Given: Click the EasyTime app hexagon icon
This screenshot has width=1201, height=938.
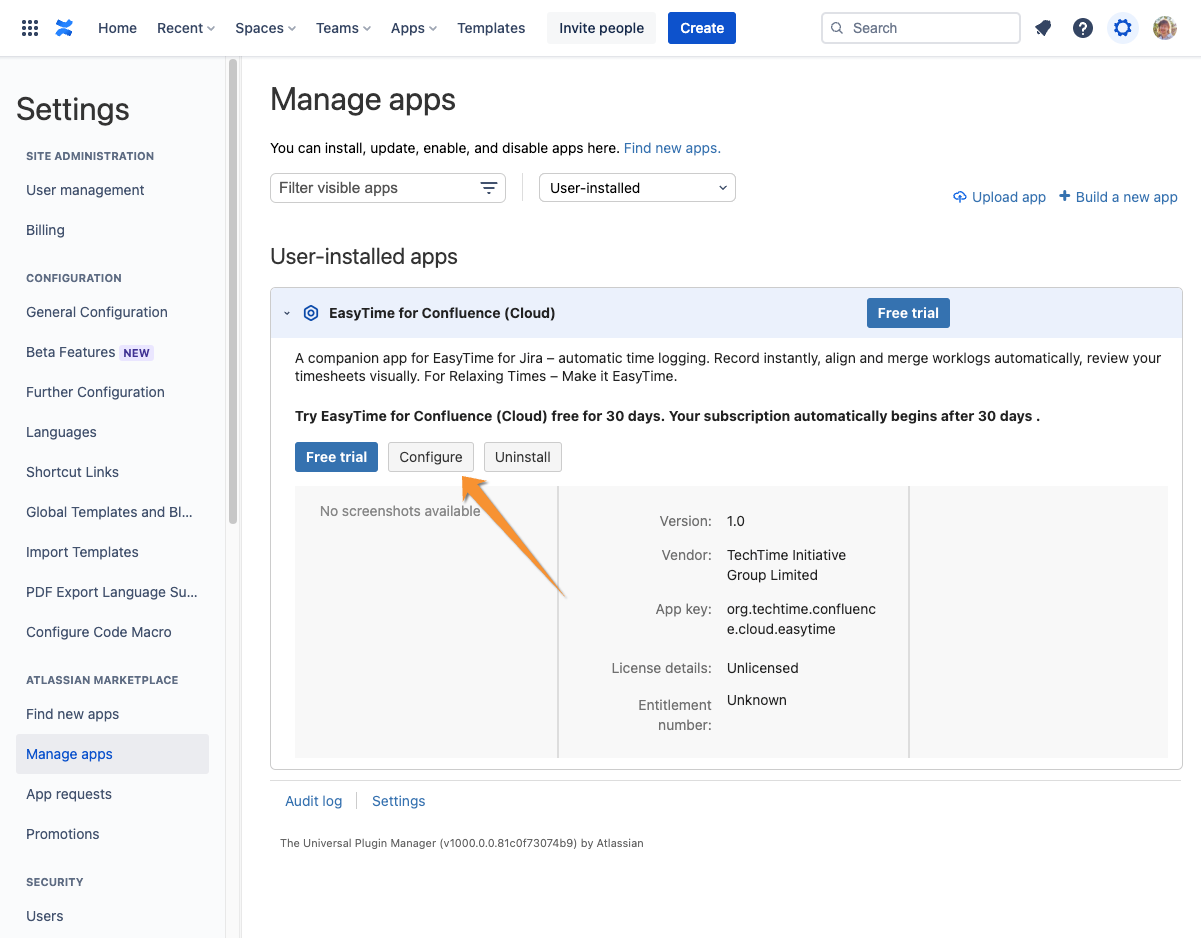Looking at the screenshot, I should click(x=311, y=313).
